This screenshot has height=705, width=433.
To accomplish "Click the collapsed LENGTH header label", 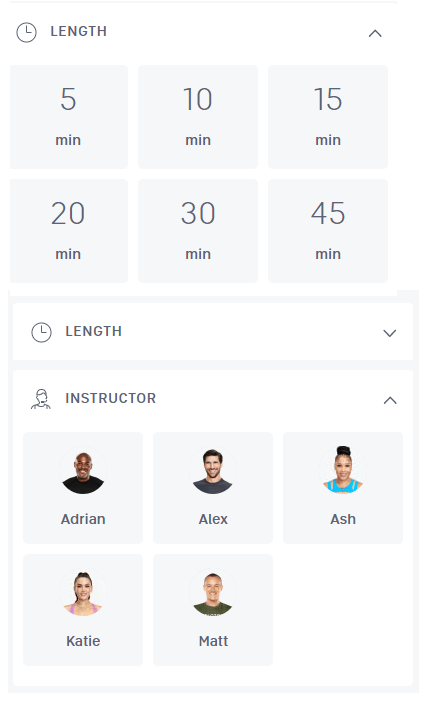I will (x=94, y=331).
